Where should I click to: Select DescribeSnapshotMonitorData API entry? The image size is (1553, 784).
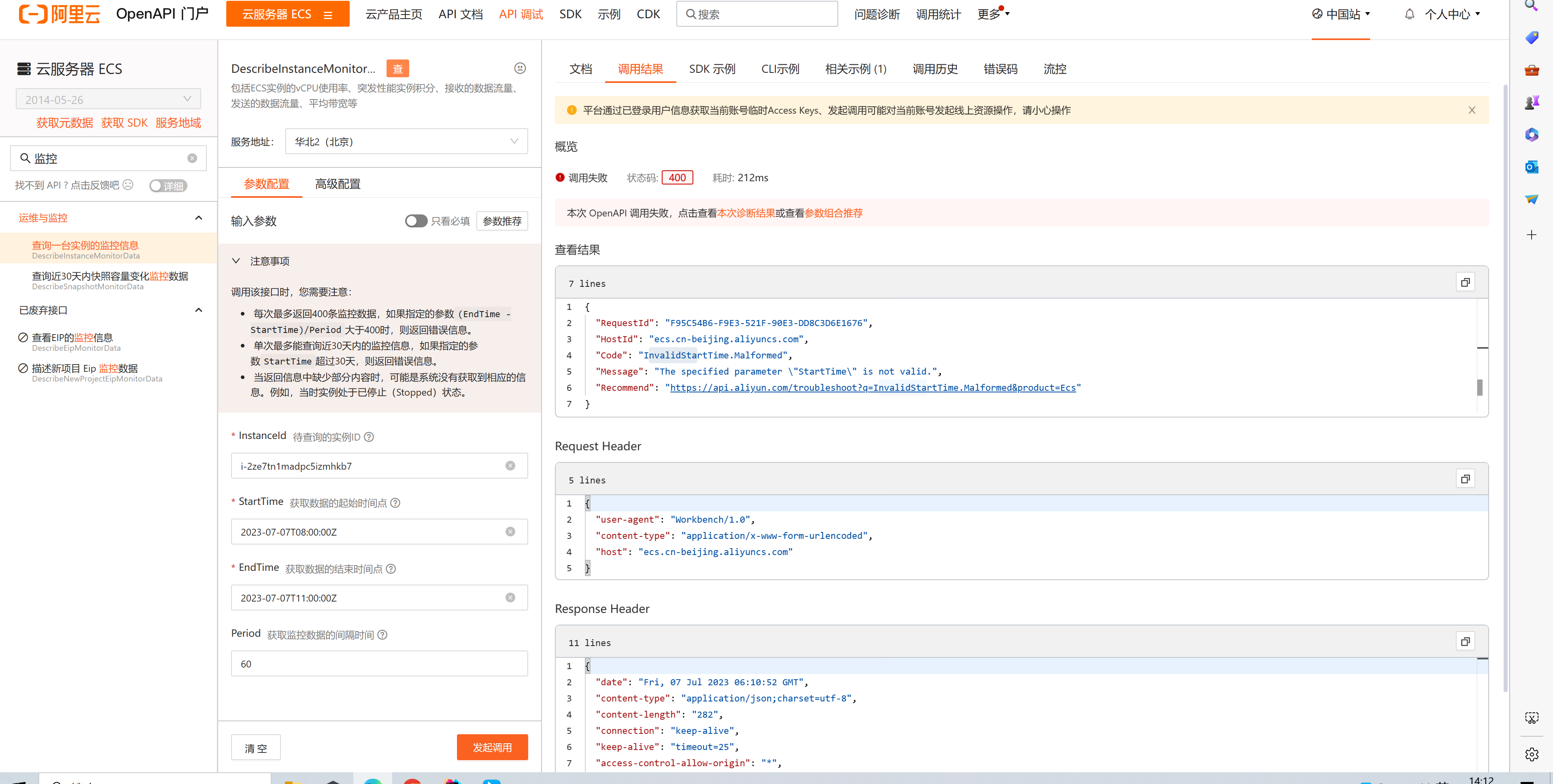click(x=110, y=280)
